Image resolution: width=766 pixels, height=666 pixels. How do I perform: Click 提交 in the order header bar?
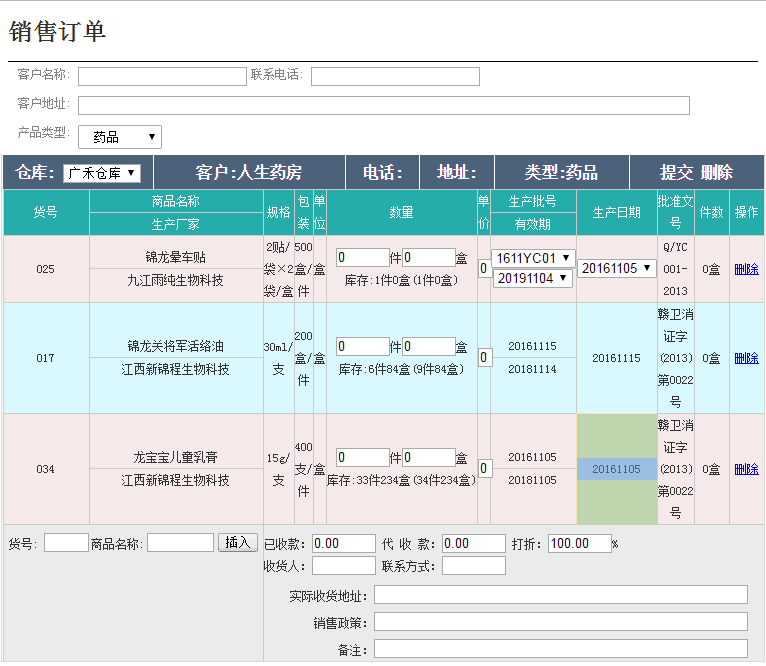pyautogui.click(x=676, y=172)
